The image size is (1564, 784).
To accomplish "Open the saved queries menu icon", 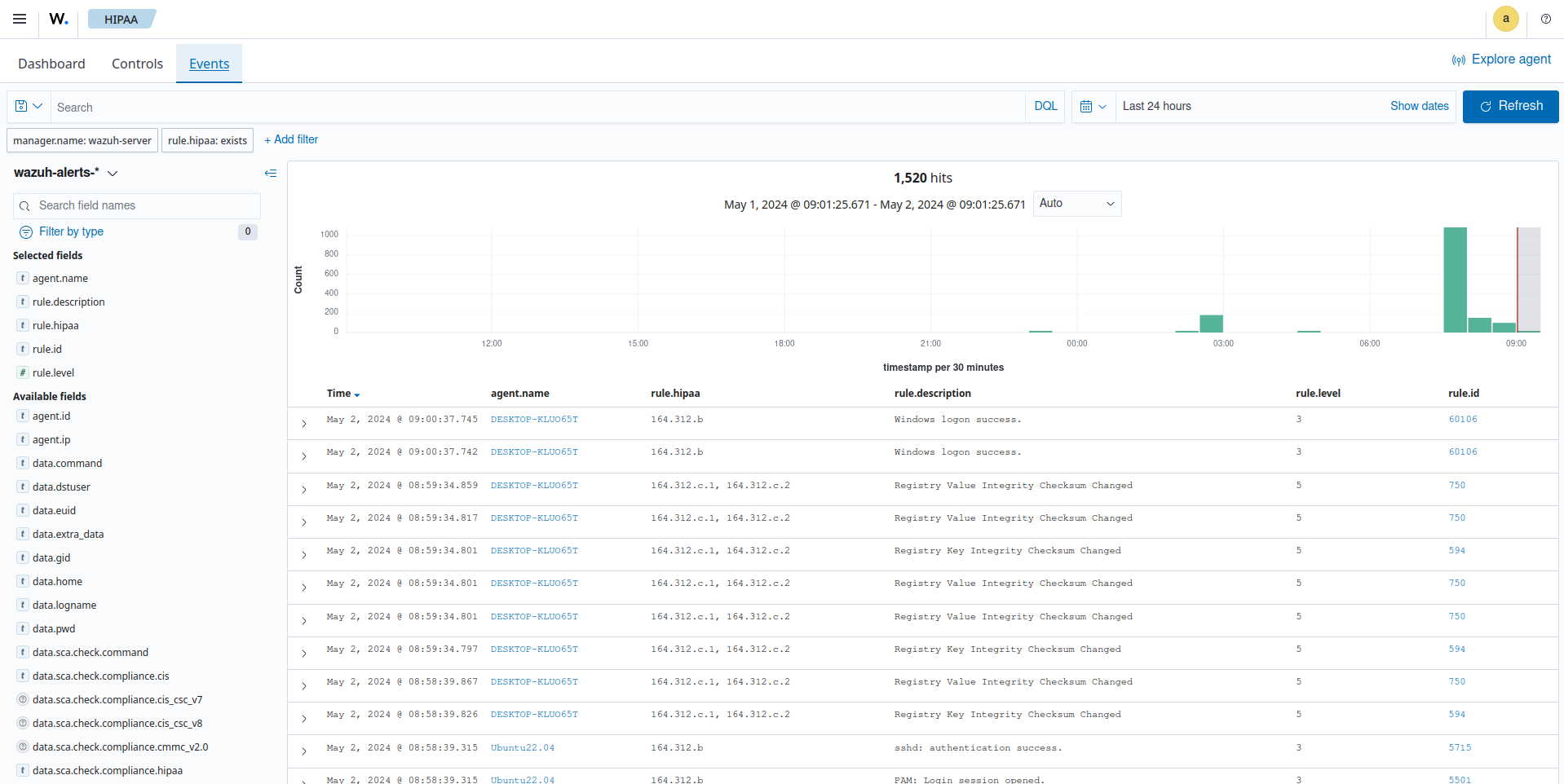I will (x=29, y=107).
